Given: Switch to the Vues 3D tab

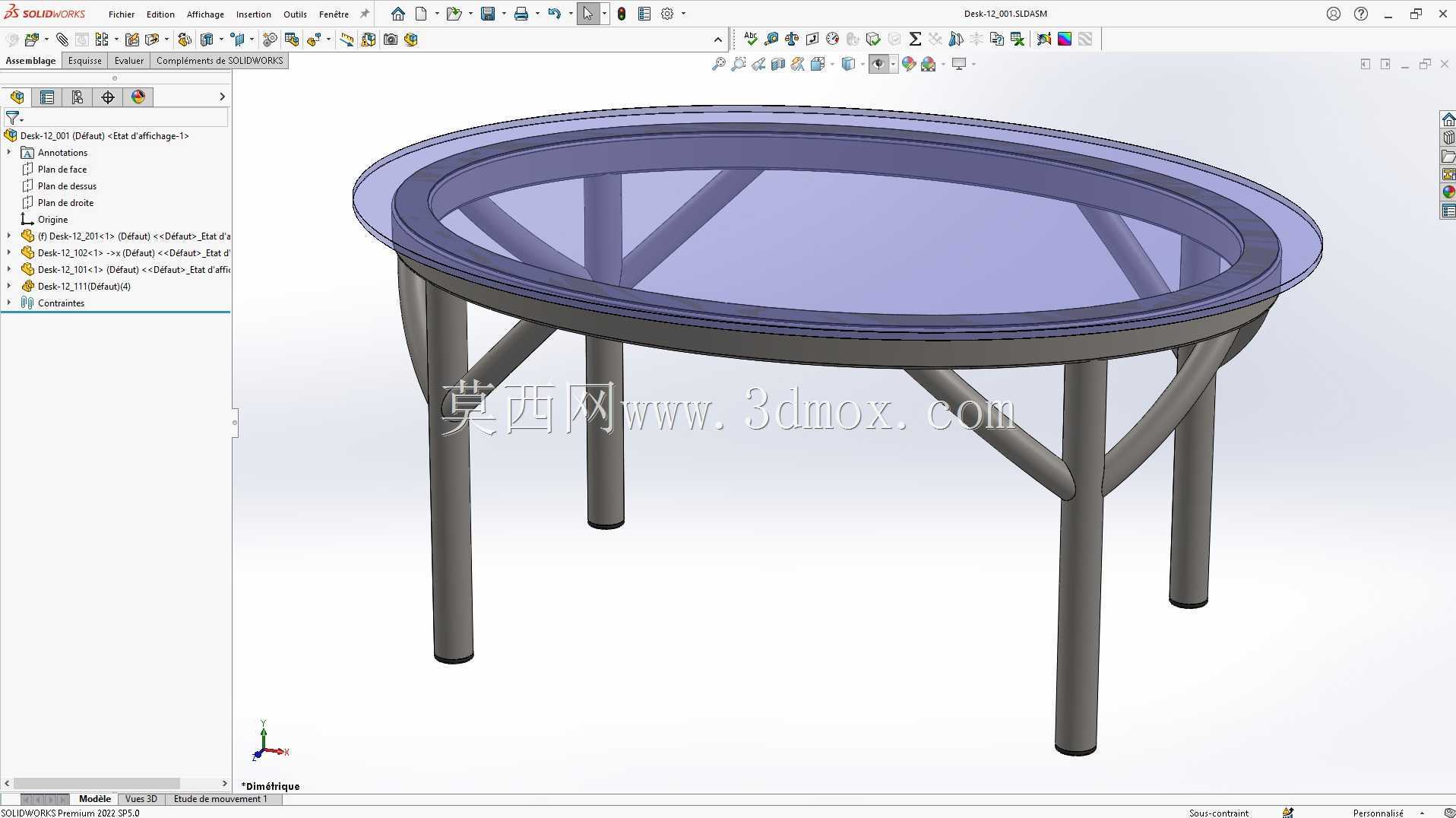Looking at the screenshot, I should [x=141, y=799].
